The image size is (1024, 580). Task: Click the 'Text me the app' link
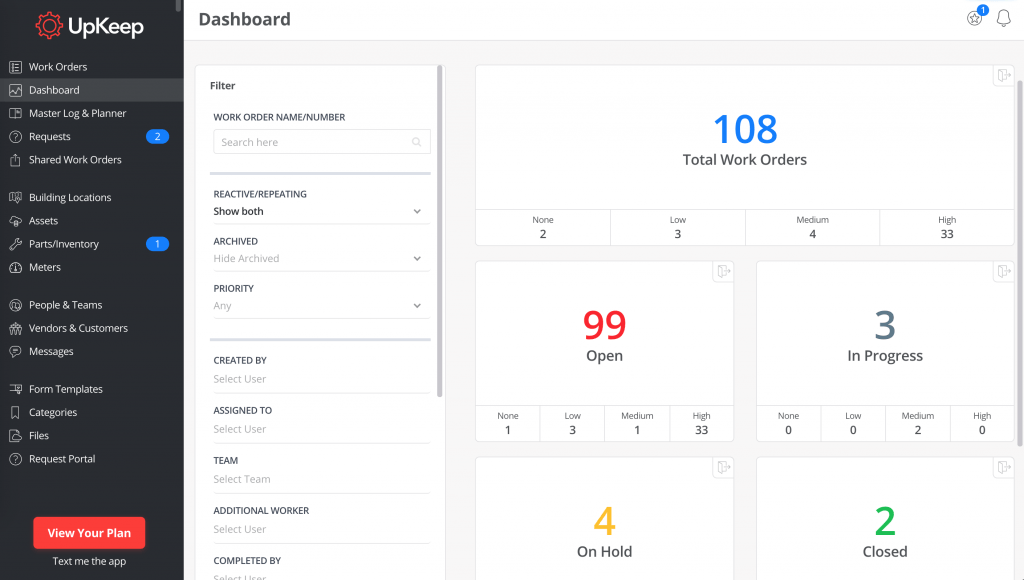(x=89, y=561)
